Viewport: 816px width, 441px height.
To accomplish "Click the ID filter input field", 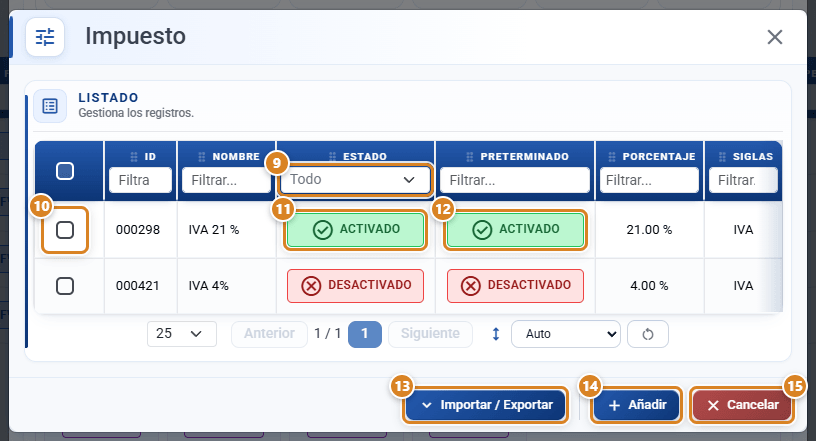I will pos(141,180).
